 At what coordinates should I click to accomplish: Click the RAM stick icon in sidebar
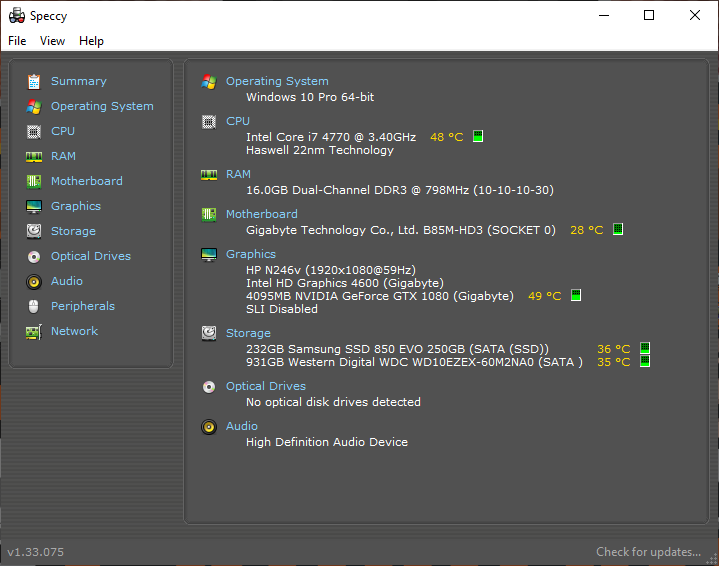point(34,157)
